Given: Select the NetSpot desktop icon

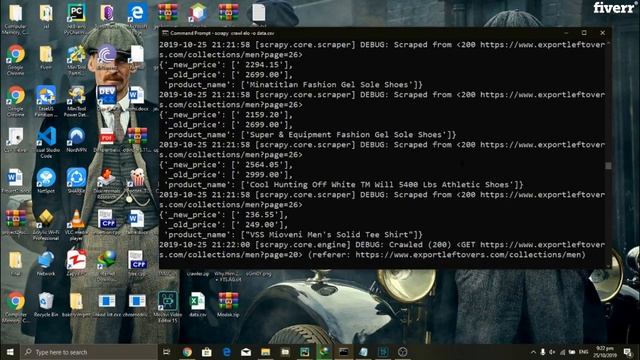Looking at the screenshot, I should point(46,178).
